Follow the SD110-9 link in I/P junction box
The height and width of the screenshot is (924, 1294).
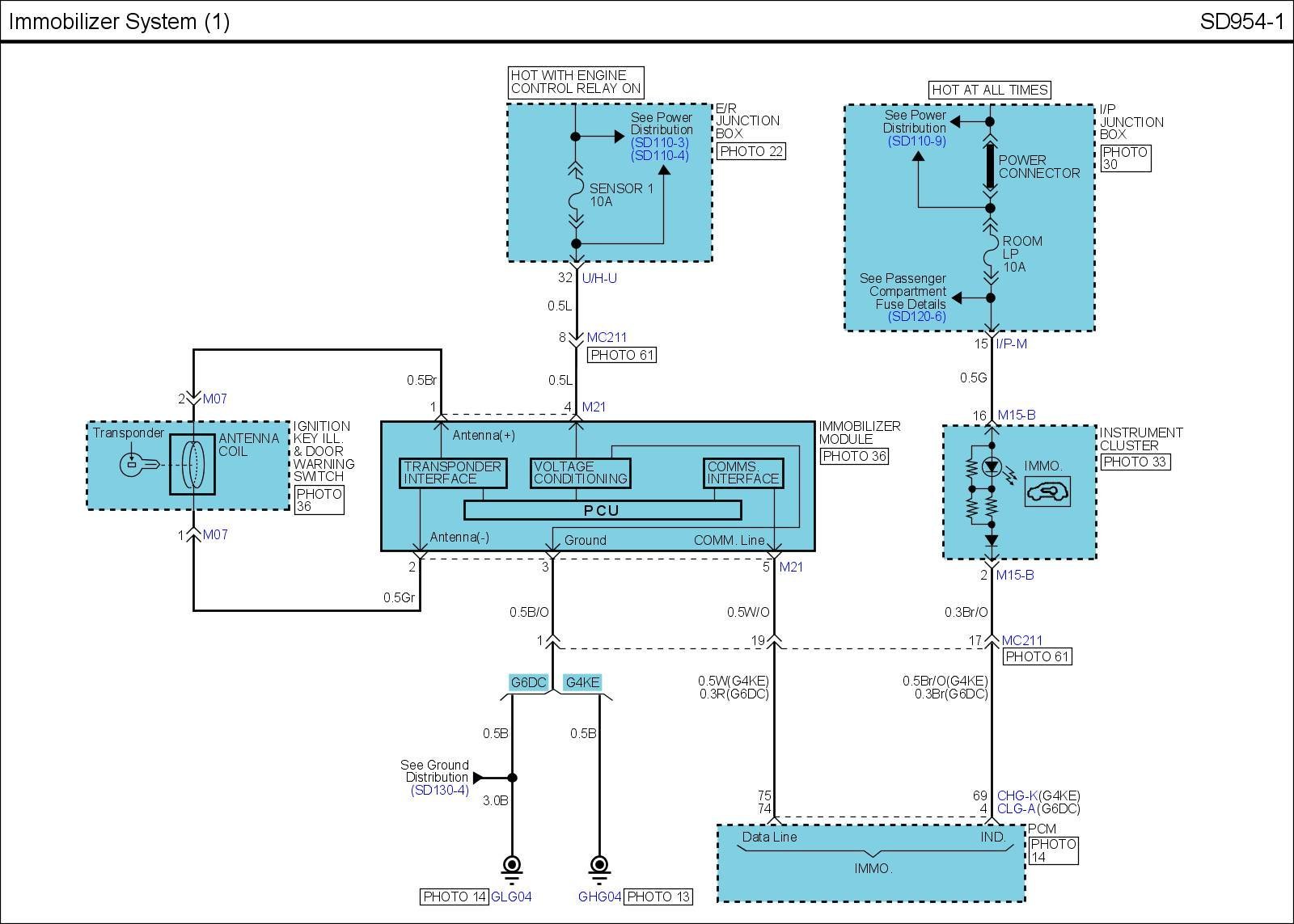point(916,141)
